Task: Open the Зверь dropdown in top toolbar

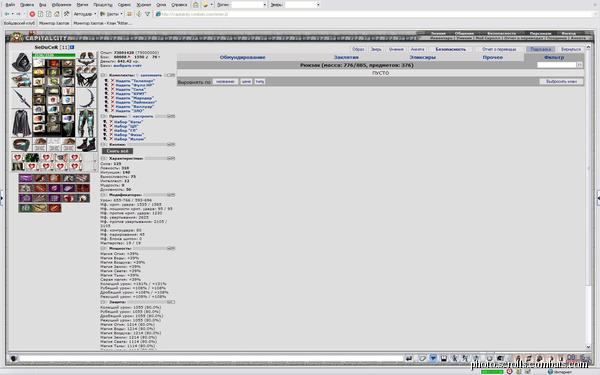Action: coord(318,5)
